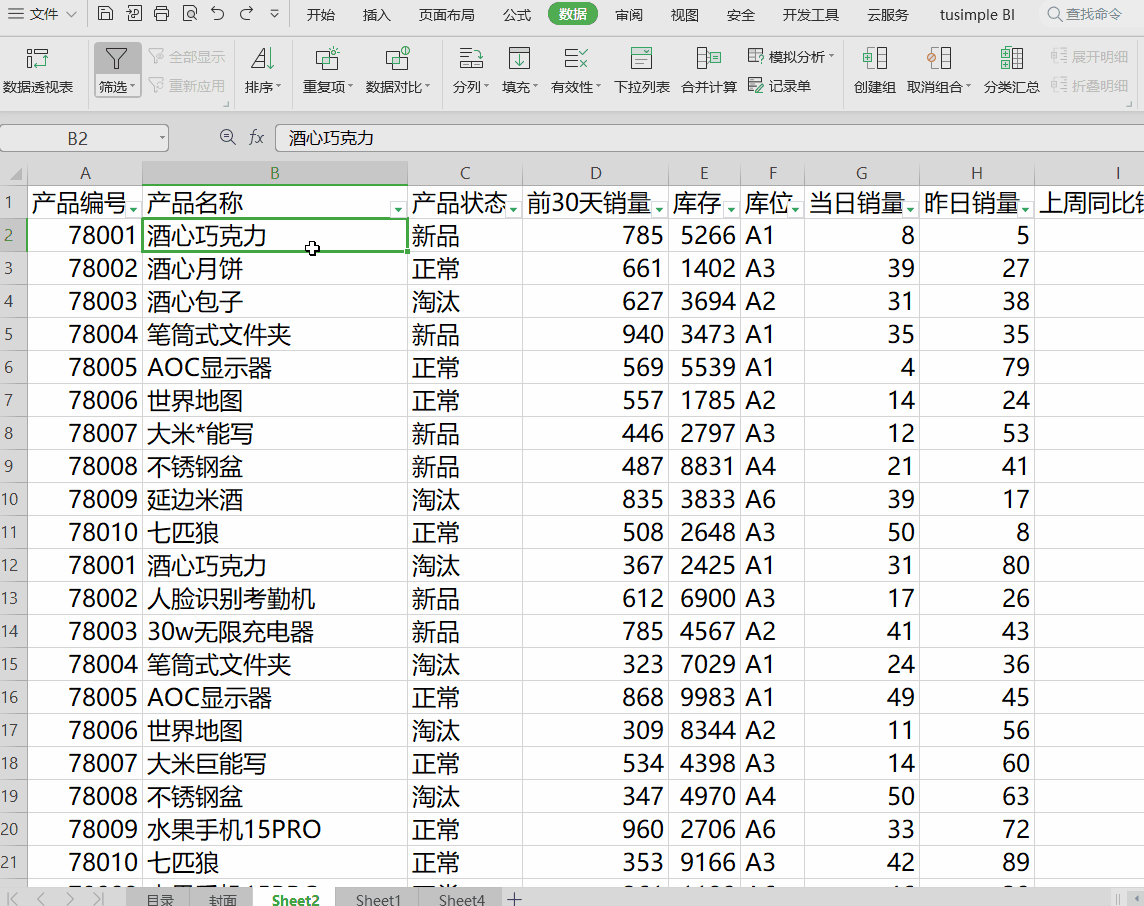Go to previous sheet navigation arrow
Screen dimensions: 1144x906
(41, 899)
